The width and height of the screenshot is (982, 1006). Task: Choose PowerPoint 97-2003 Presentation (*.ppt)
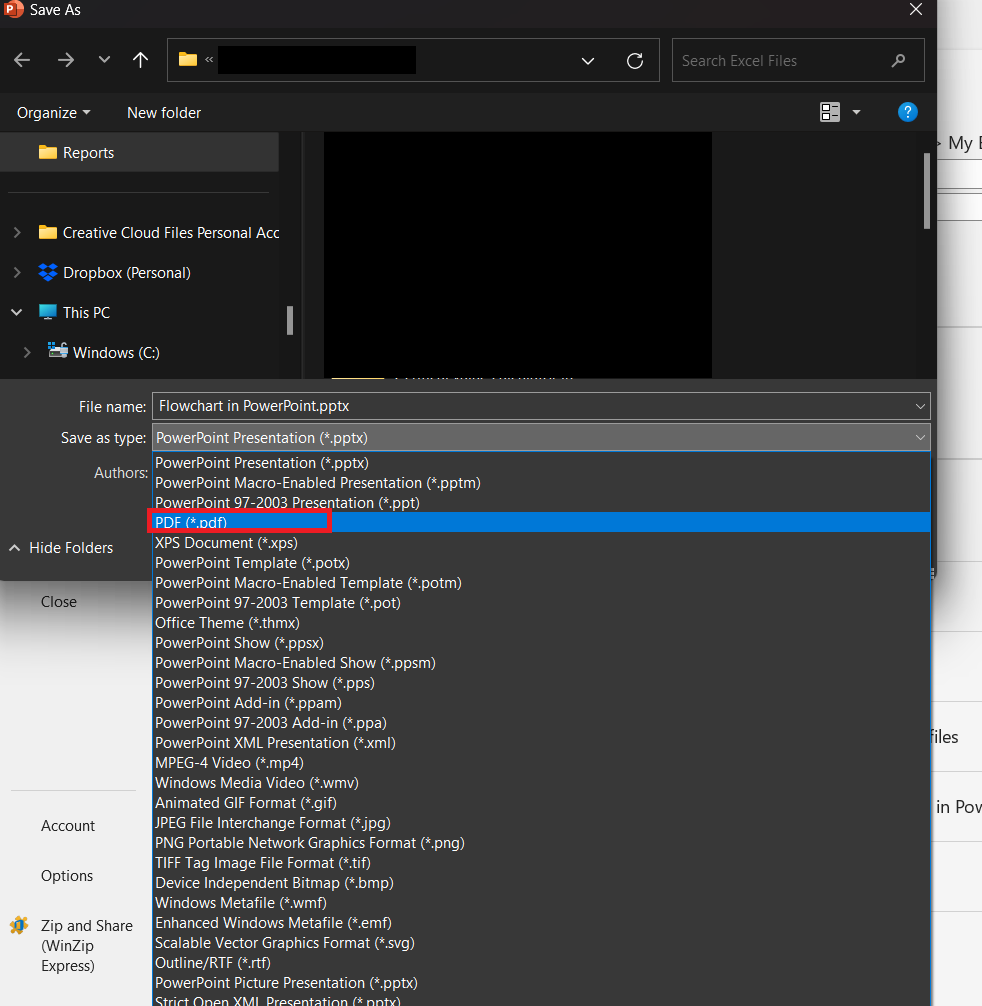pyautogui.click(x=541, y=502)
